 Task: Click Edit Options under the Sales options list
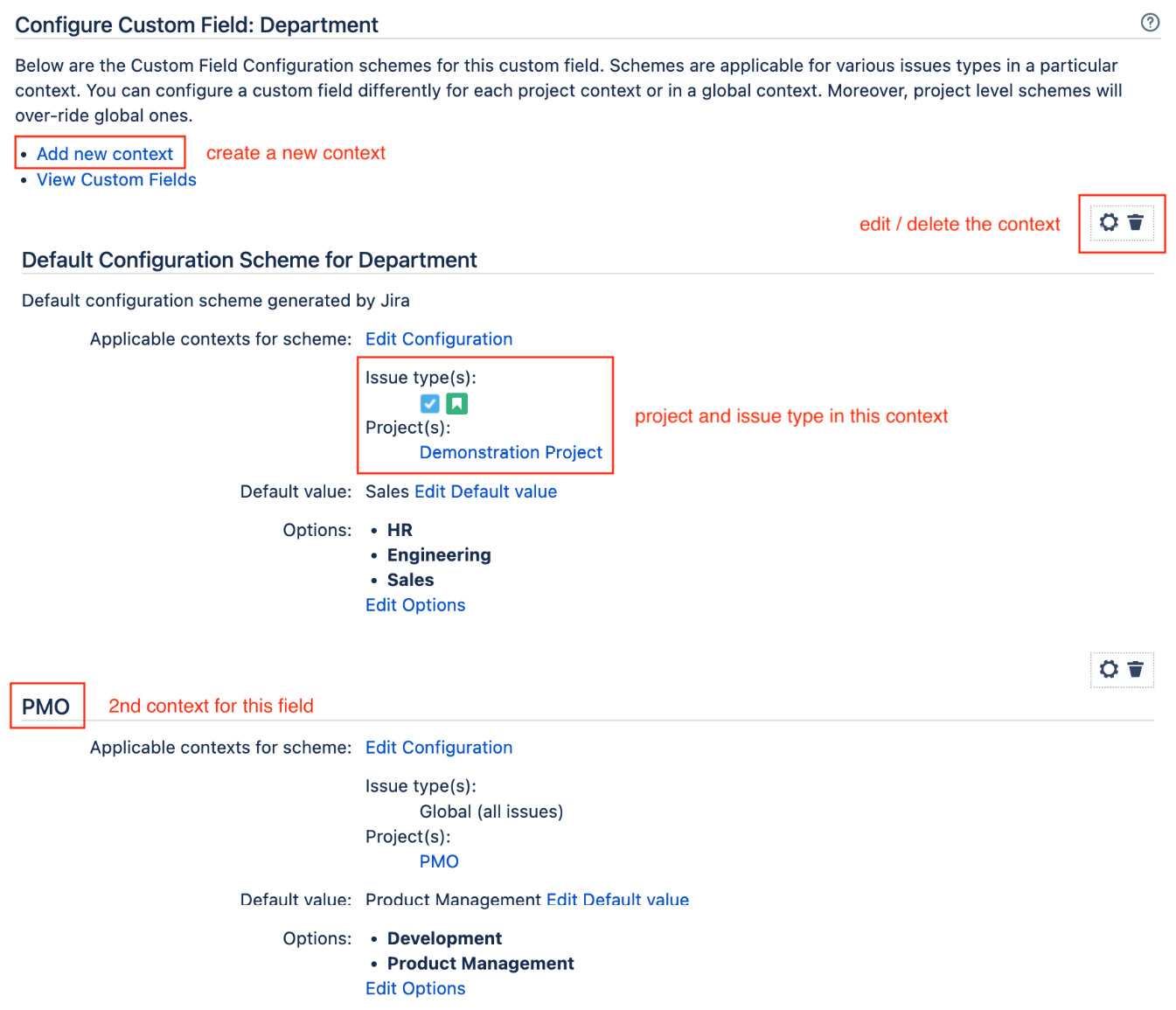tap(414, 604)
